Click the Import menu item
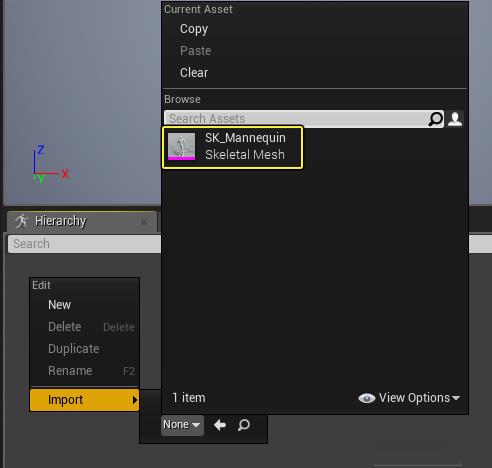492x468 pixels. coord(84,400)
